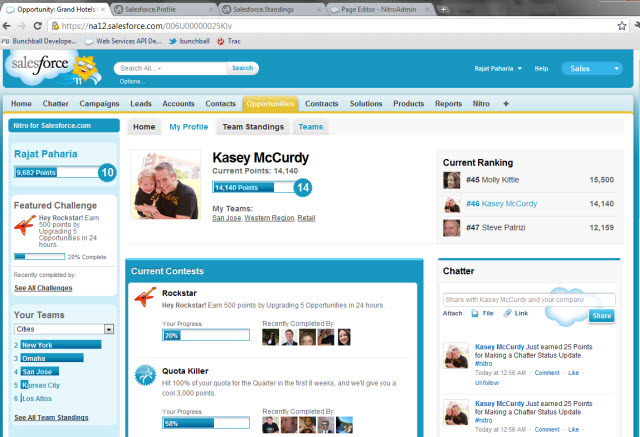The height and width of the screenshot is (437, 640).
Task: Open the Opportunities navigation tab
Action: (x=270, y=104)
